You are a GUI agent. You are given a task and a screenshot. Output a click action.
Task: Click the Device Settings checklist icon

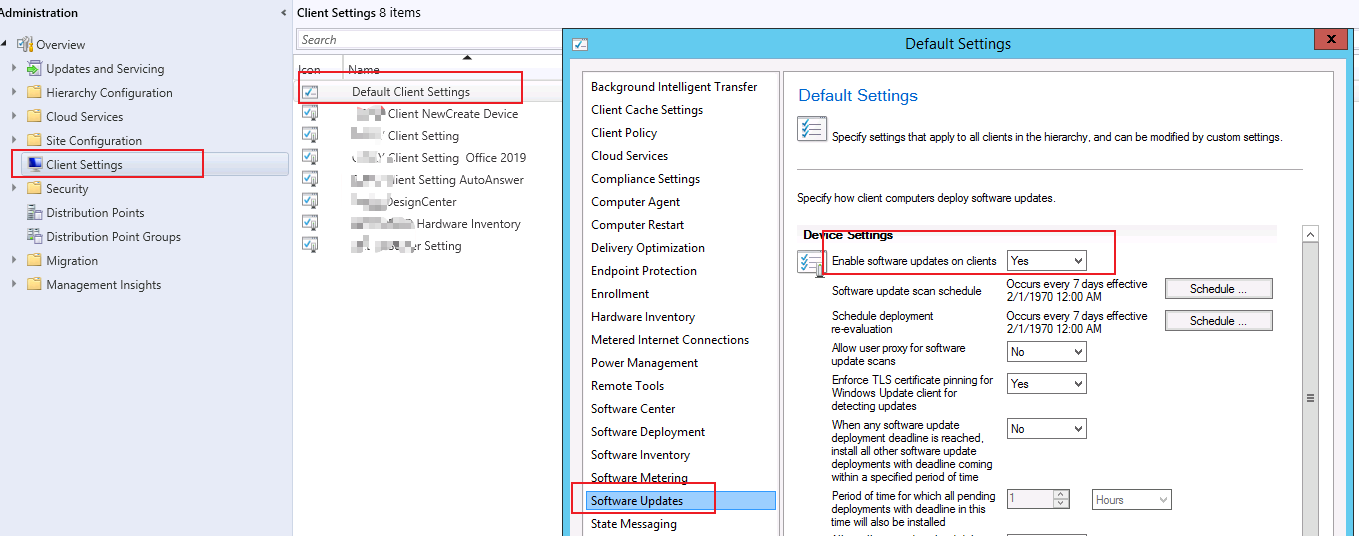[x=811, y=263]
